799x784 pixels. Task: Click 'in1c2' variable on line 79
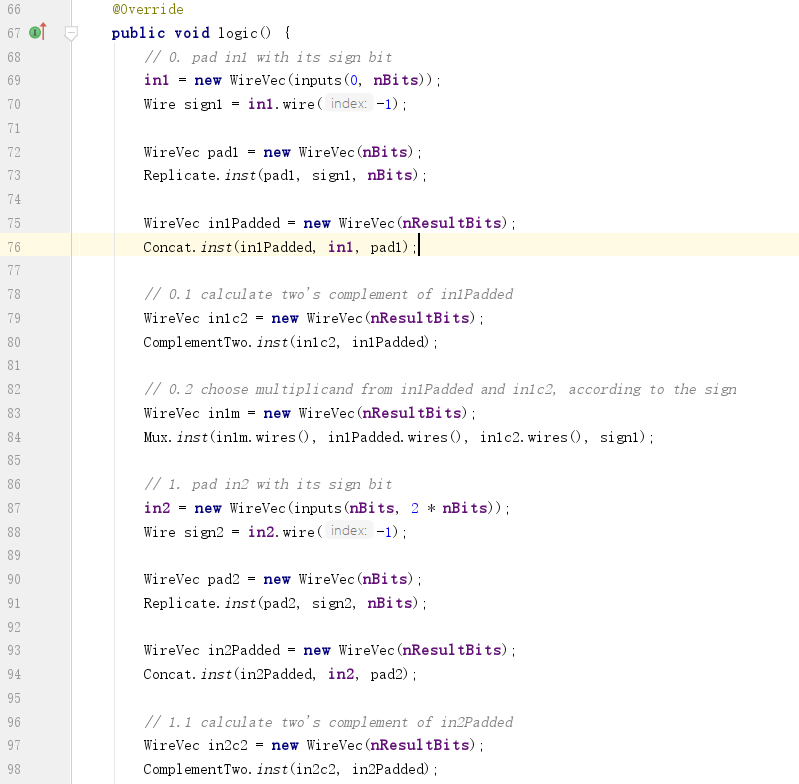click(228, 318)
